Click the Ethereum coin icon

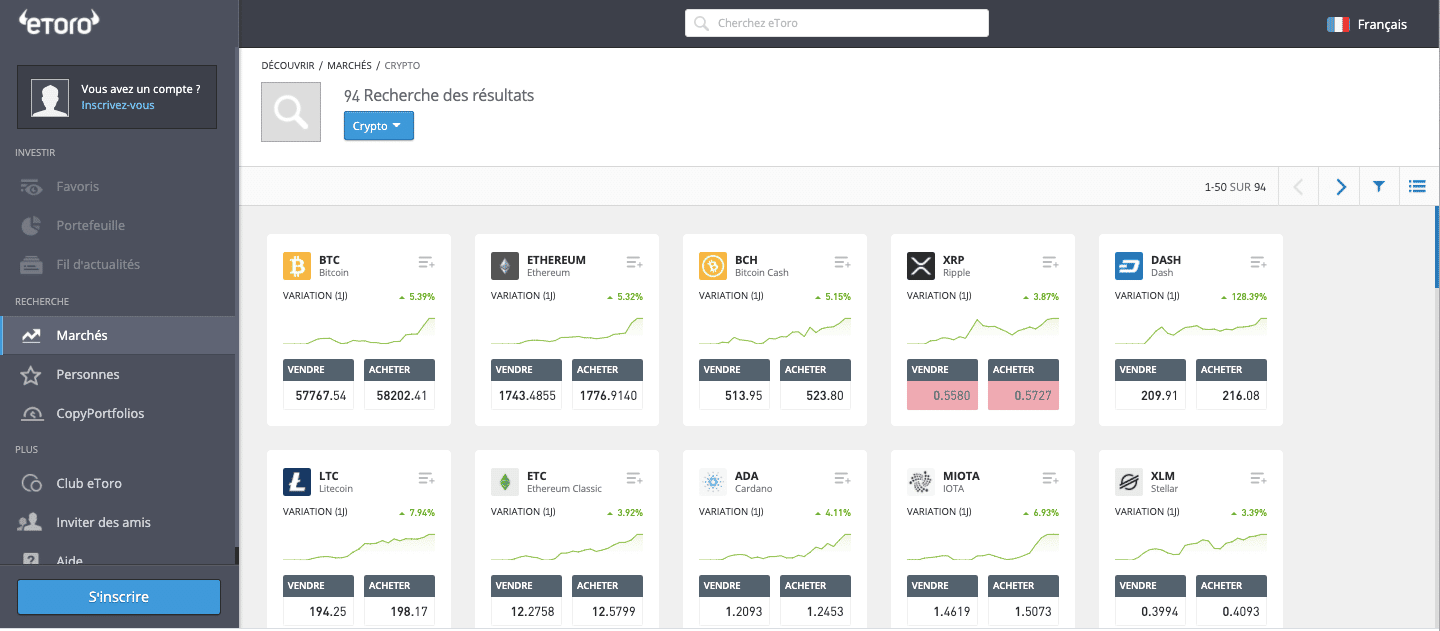click(505, 266)
